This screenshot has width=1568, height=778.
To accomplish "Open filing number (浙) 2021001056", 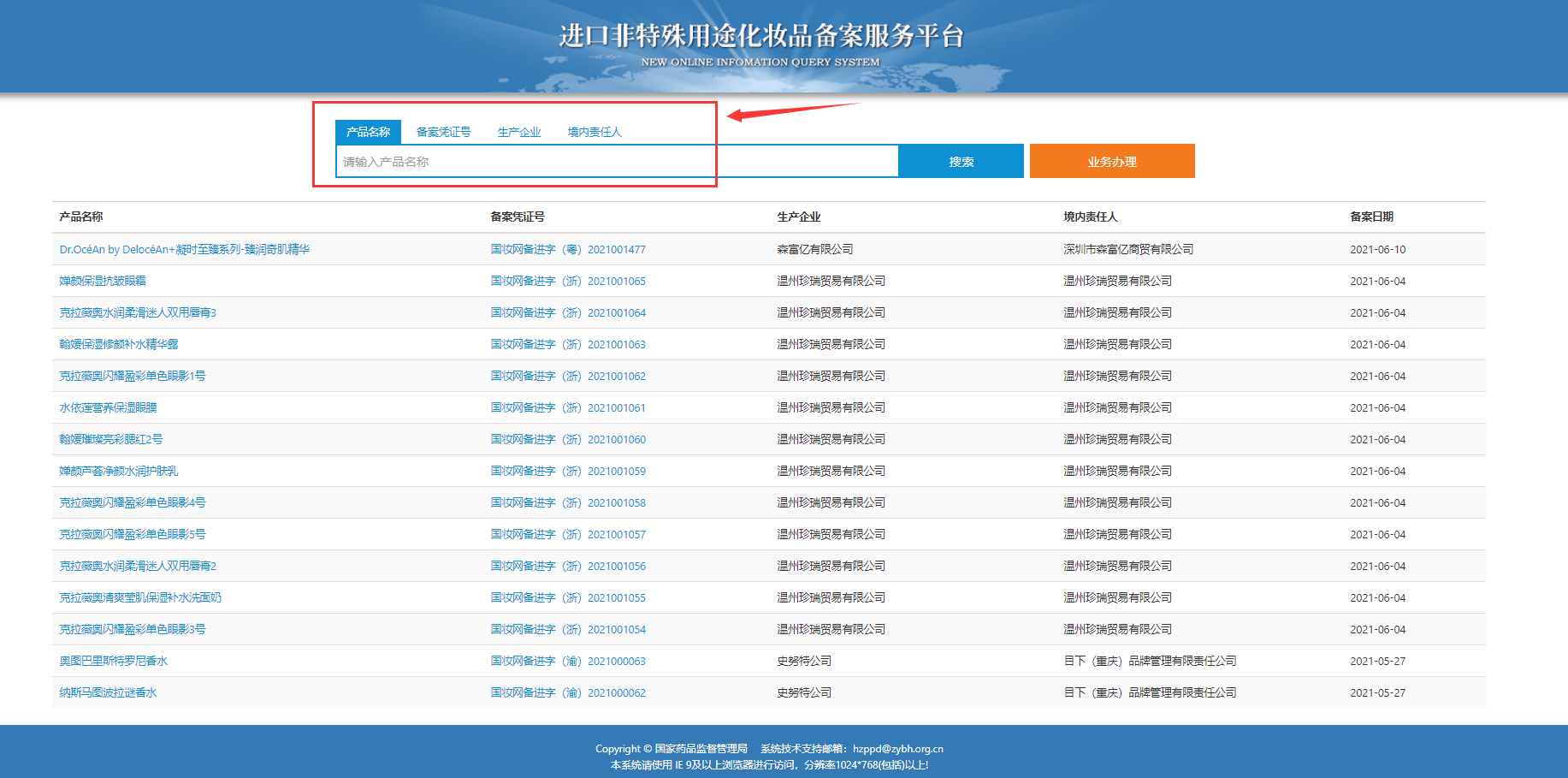I will coord(568,566).
